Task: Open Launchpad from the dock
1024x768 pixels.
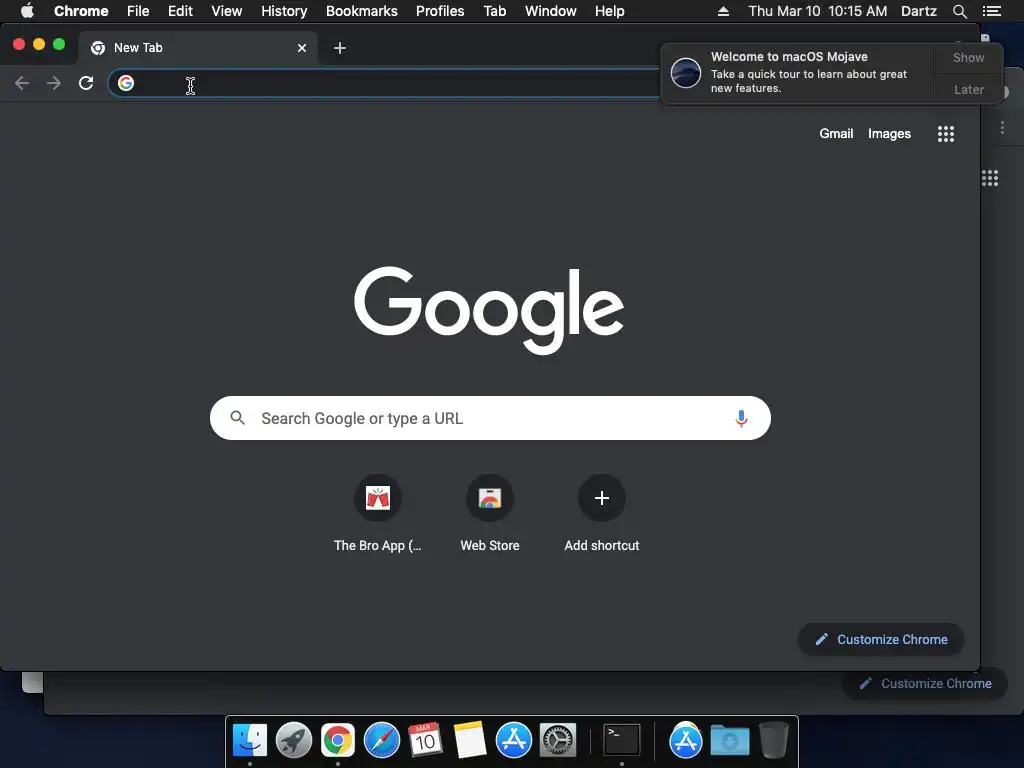Action: (x=294, y=740)
